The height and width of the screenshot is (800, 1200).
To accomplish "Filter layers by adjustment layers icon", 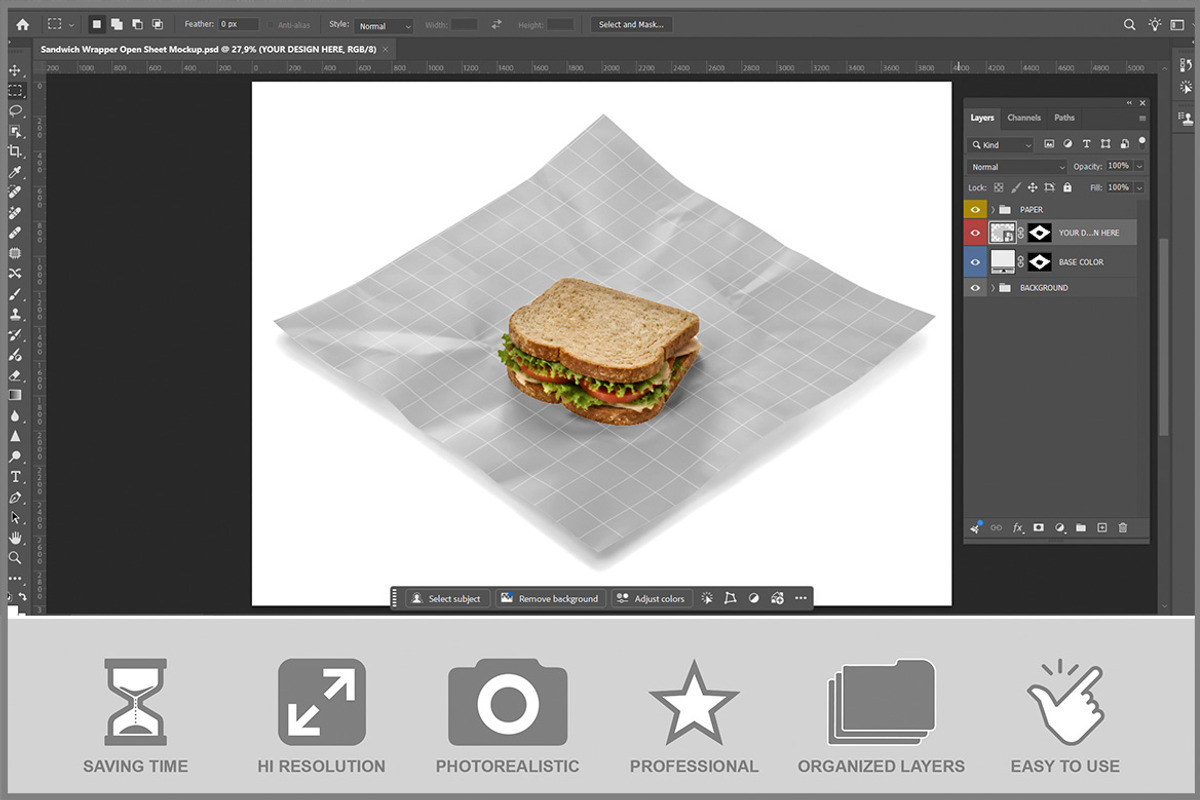I will [1068, 144].
